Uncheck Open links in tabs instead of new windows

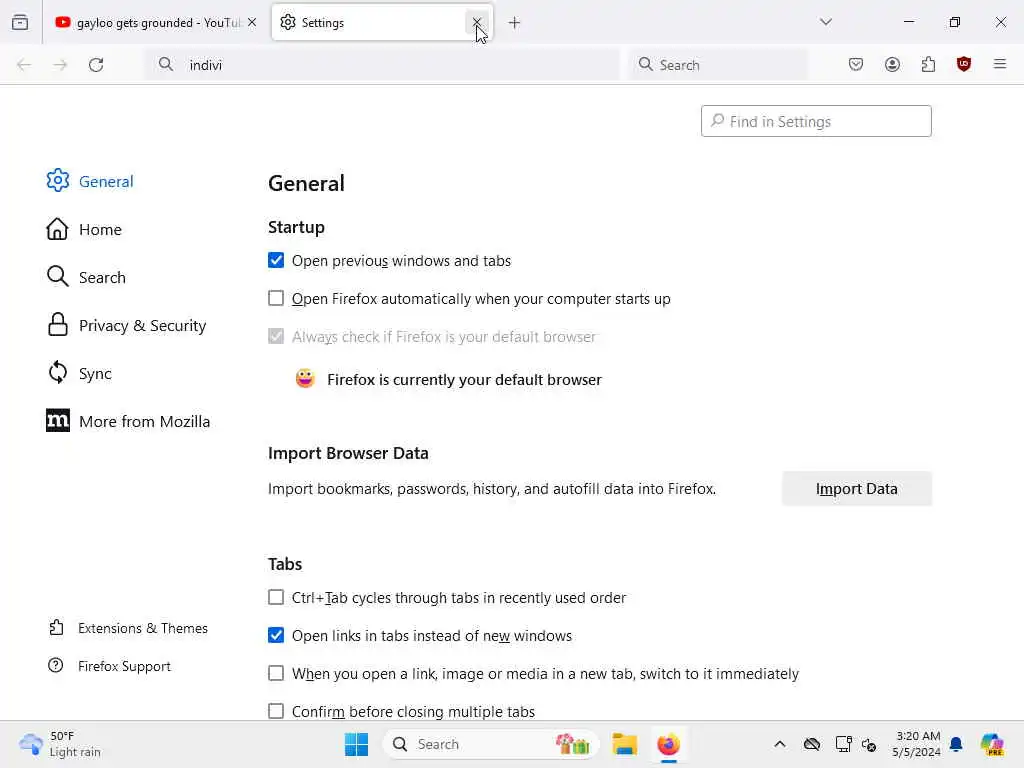coord(276,635)
